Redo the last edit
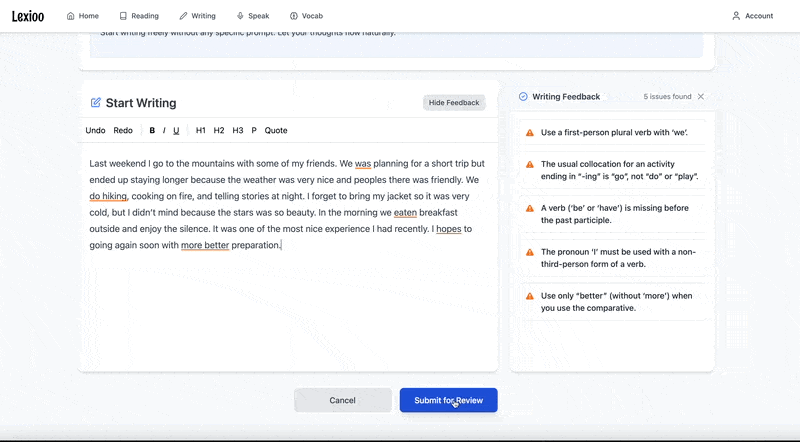The width and height of the screenshot is (800, 442). pyautogui.click(x=123, y=130)
